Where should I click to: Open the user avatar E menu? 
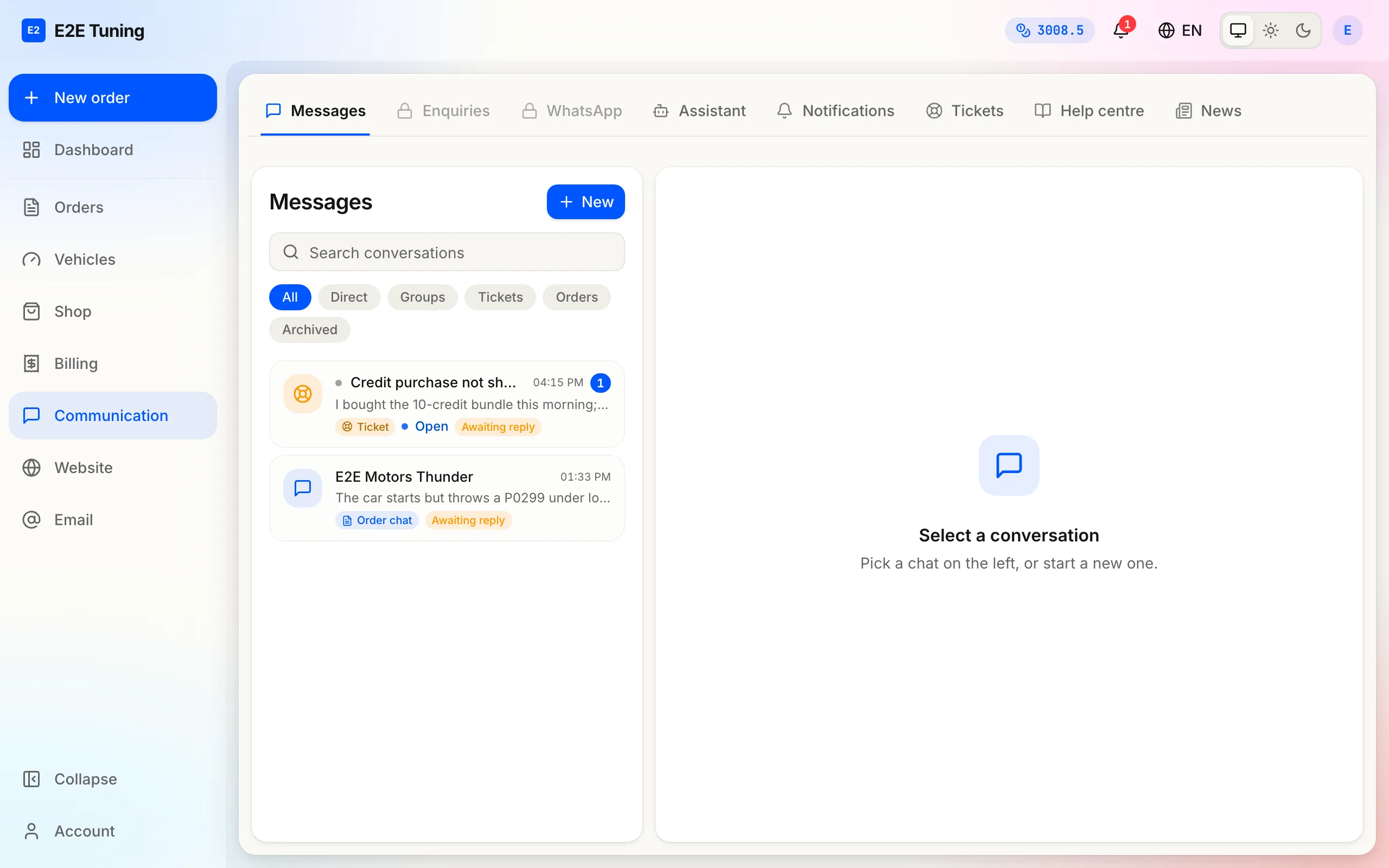pos(1348,30)
